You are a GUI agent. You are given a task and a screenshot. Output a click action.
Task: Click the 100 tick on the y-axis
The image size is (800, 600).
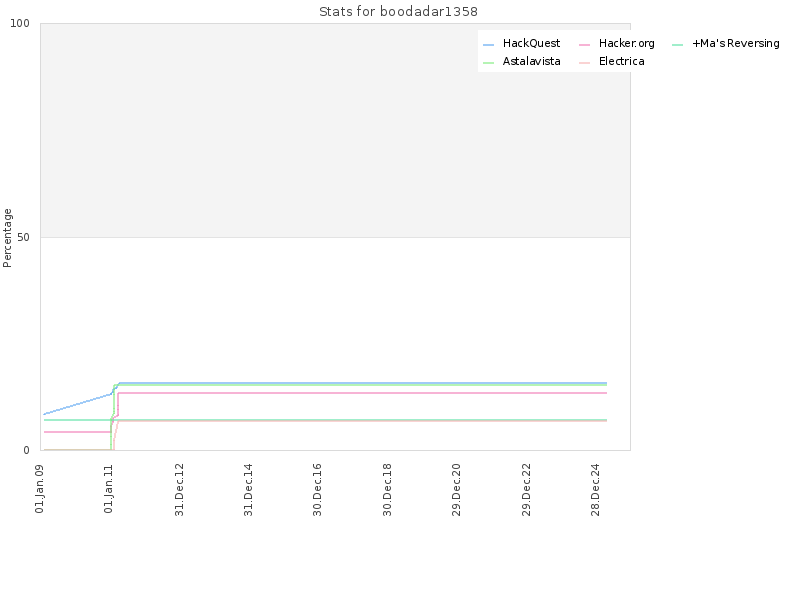point(20,23)
